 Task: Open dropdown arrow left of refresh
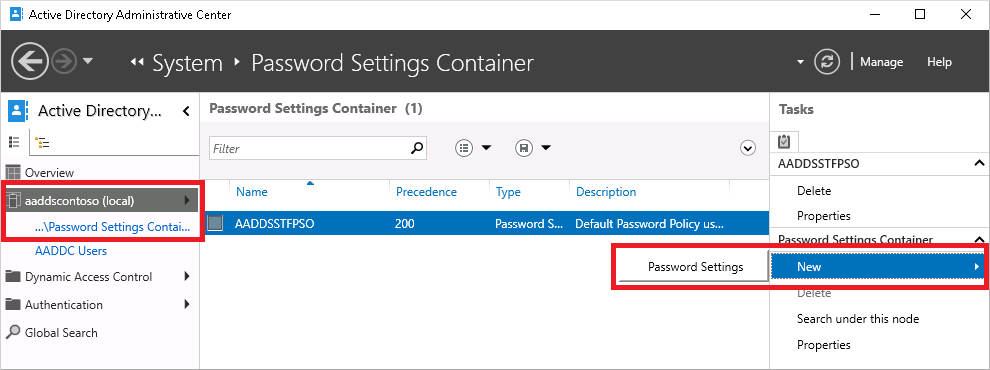coord(801,62)
